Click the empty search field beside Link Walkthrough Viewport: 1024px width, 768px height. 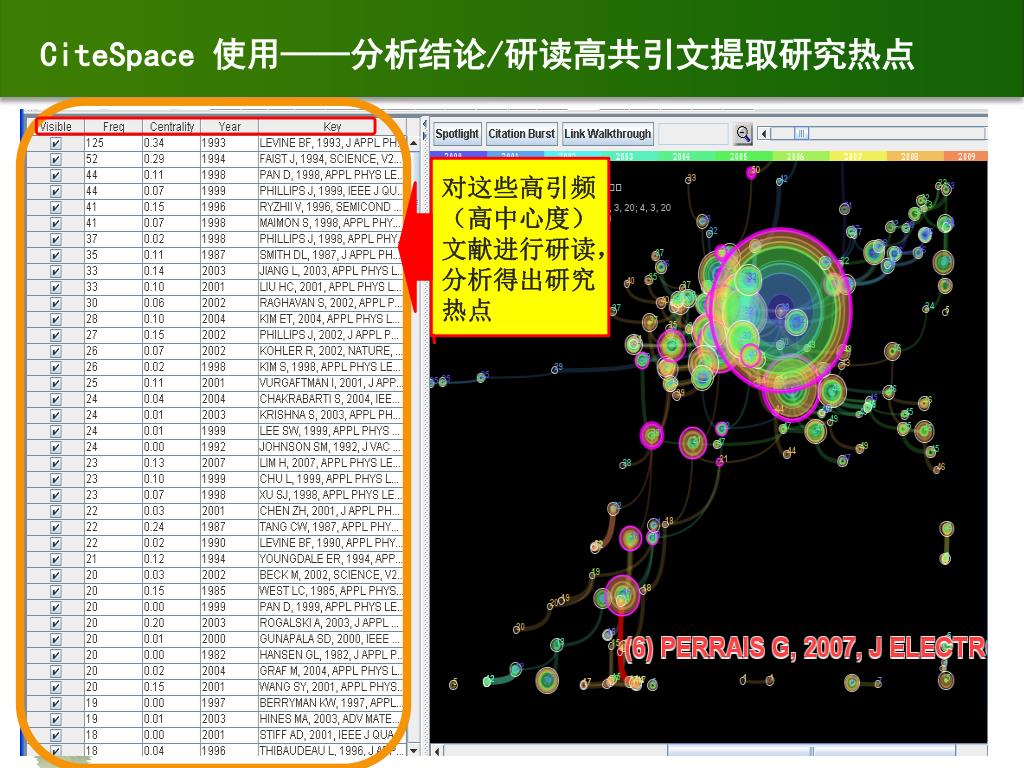[693, 134]
